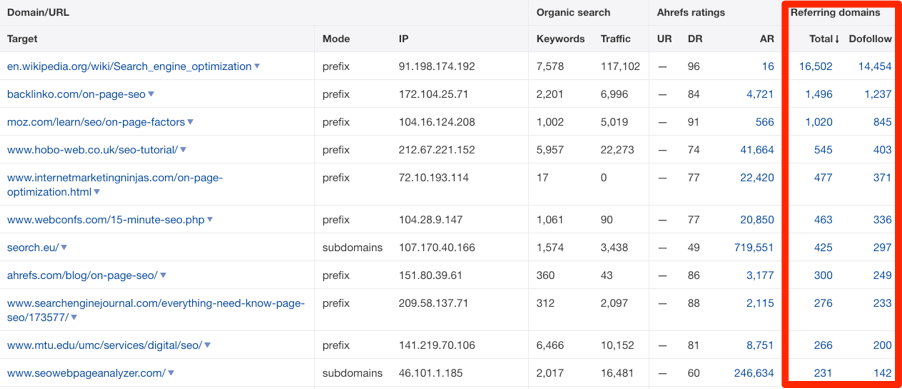Click the IP column header
This screenshot has height=389, width=902.
coord(403,39)
